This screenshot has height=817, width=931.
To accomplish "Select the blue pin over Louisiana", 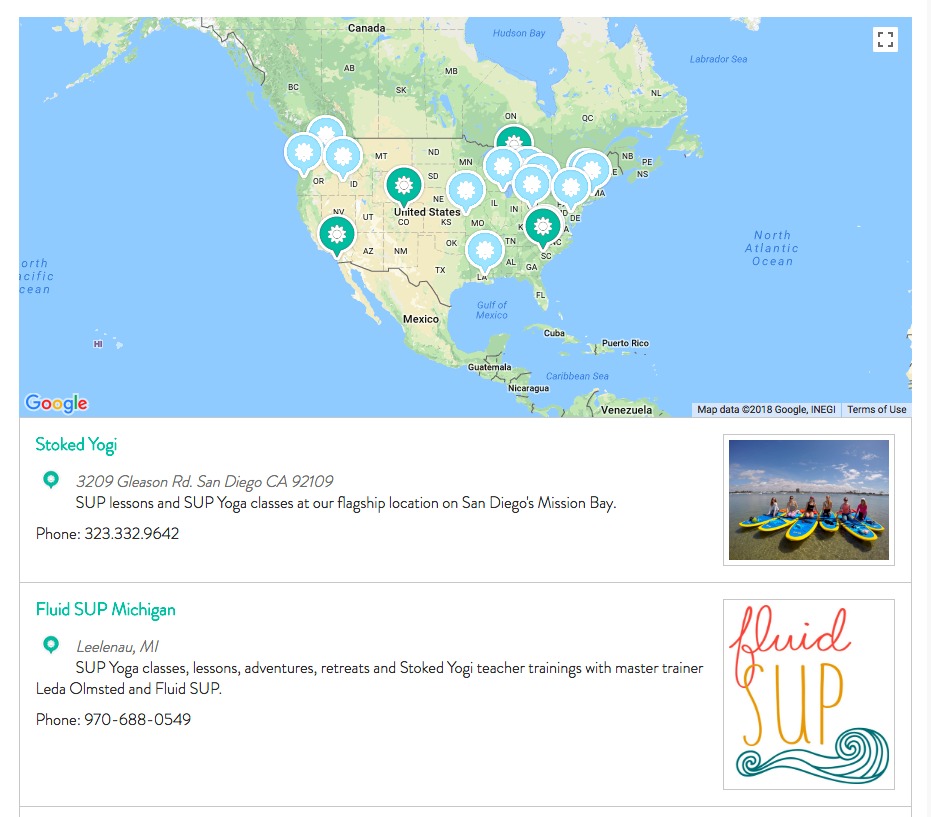I will 484,252.
